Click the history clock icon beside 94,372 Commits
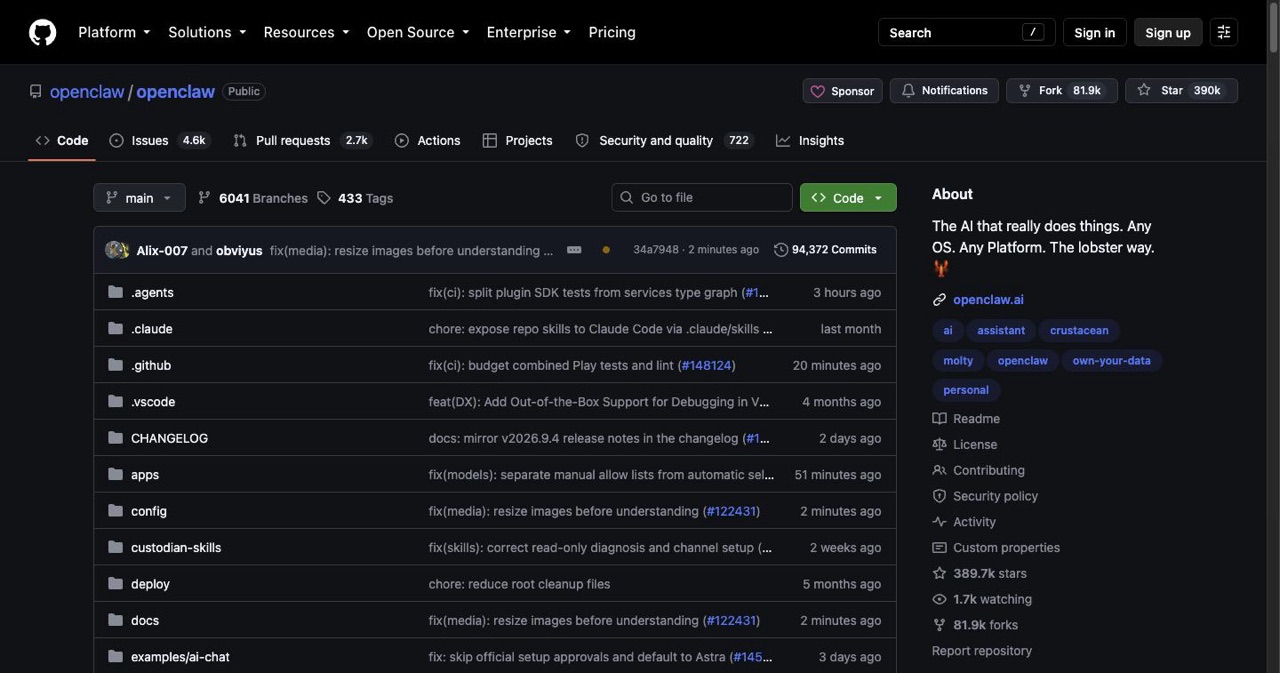 tap(781, 250)
